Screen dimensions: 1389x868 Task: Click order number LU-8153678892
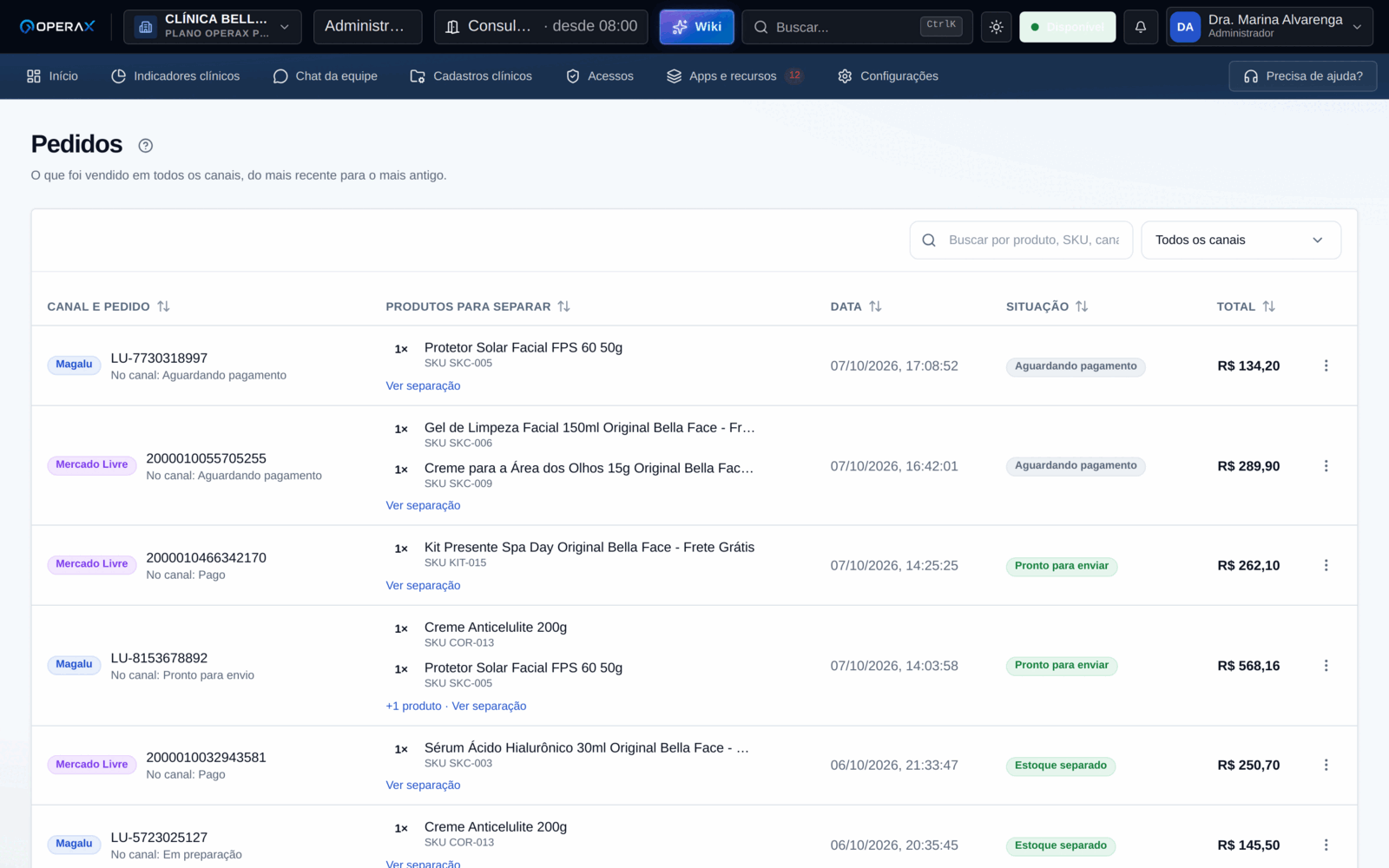pos(159,658)
